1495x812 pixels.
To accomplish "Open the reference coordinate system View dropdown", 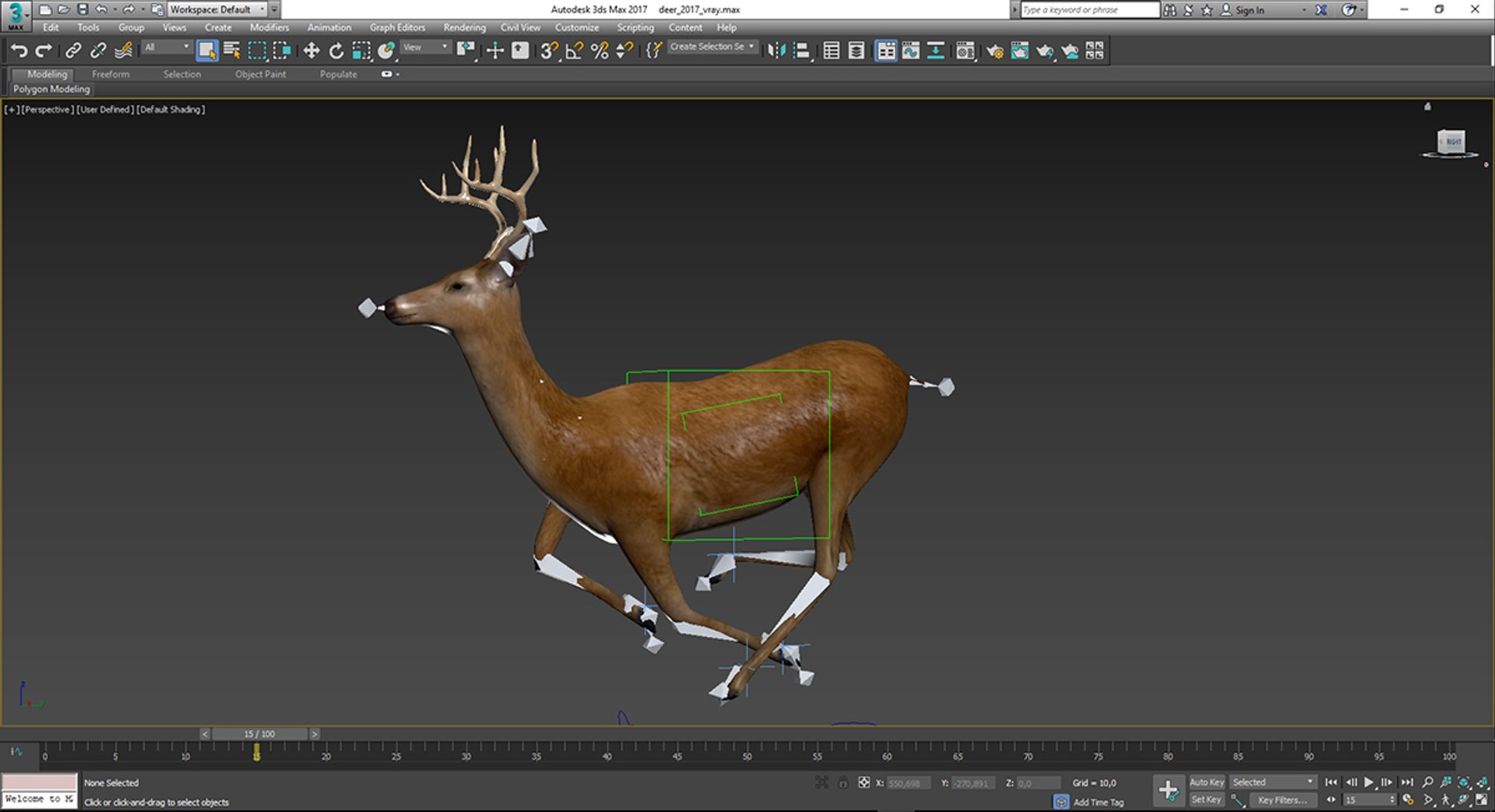I will (426, 47).
